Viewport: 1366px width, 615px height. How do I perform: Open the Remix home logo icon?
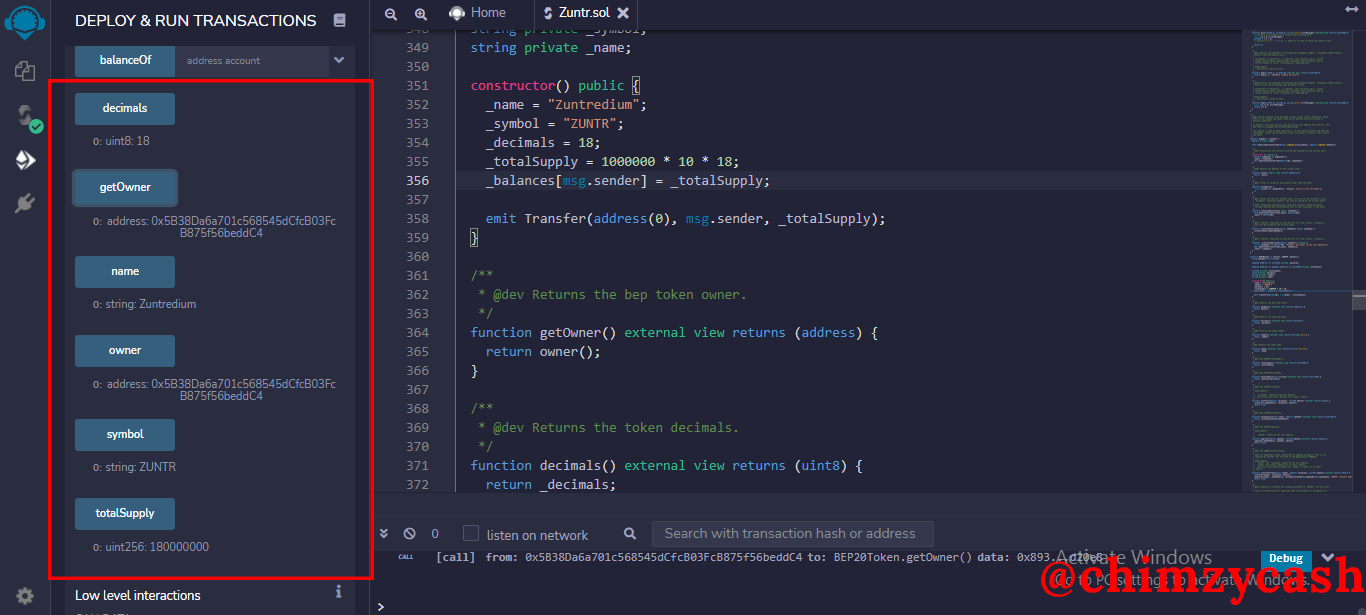point(25,20)
